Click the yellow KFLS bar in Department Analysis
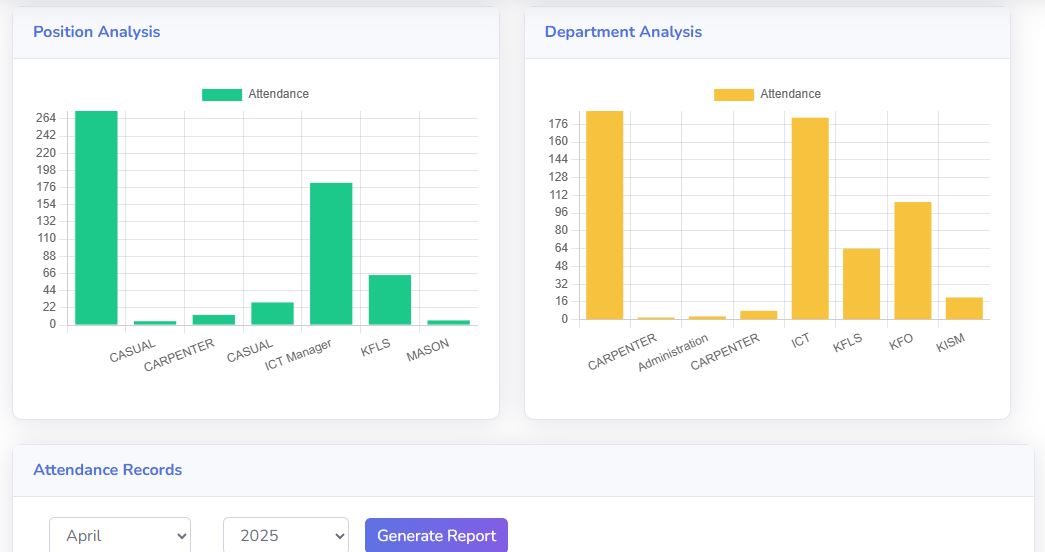Image resolution: width=1045 pixels, height=552 pixels. pyautogui.click(x=861, y=284)
